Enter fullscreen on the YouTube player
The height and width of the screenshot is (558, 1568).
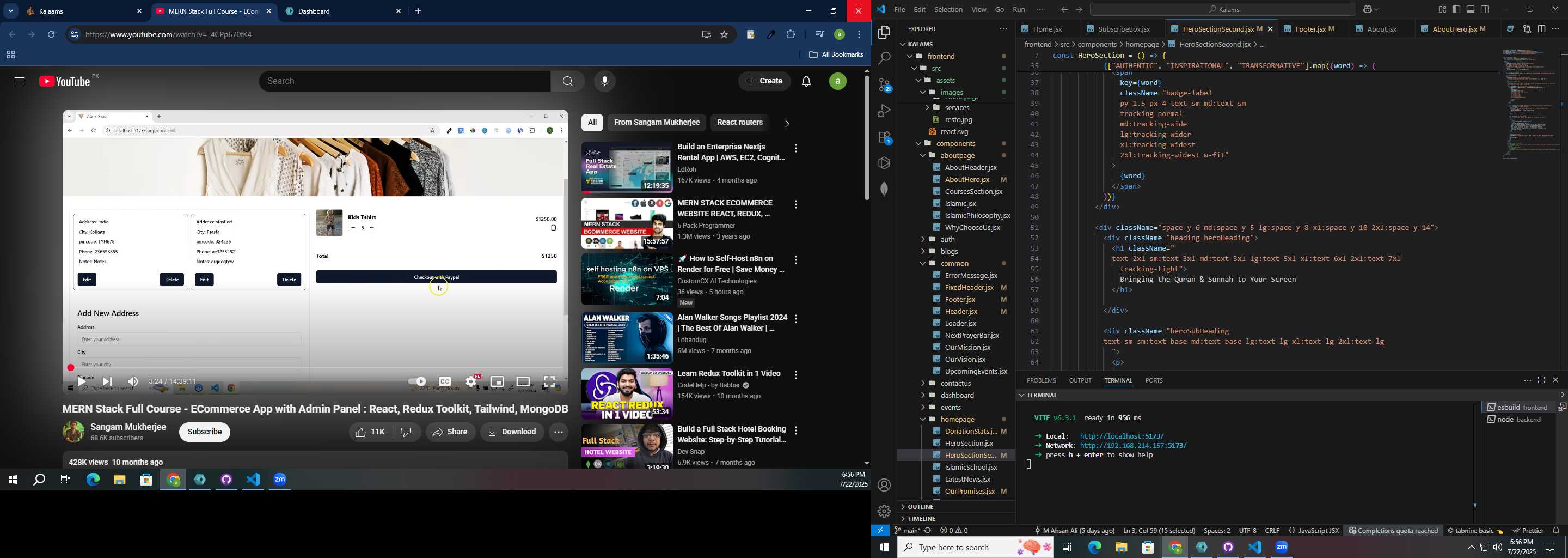tap(549, 382)
